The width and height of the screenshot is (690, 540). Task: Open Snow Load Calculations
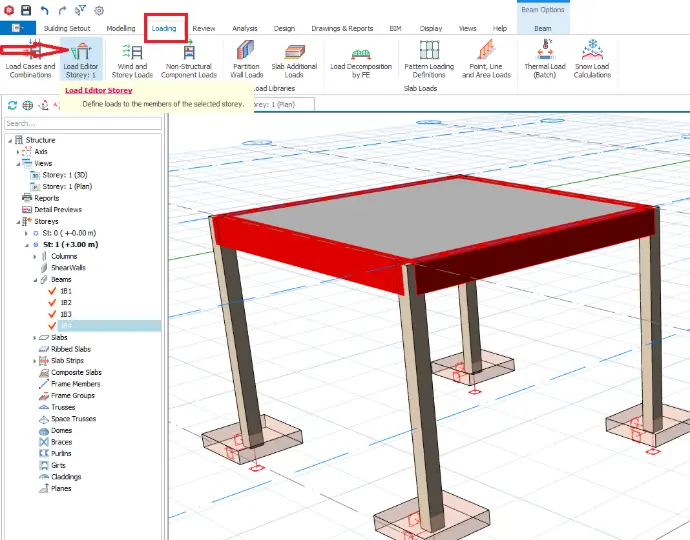[x=592, y=59]
